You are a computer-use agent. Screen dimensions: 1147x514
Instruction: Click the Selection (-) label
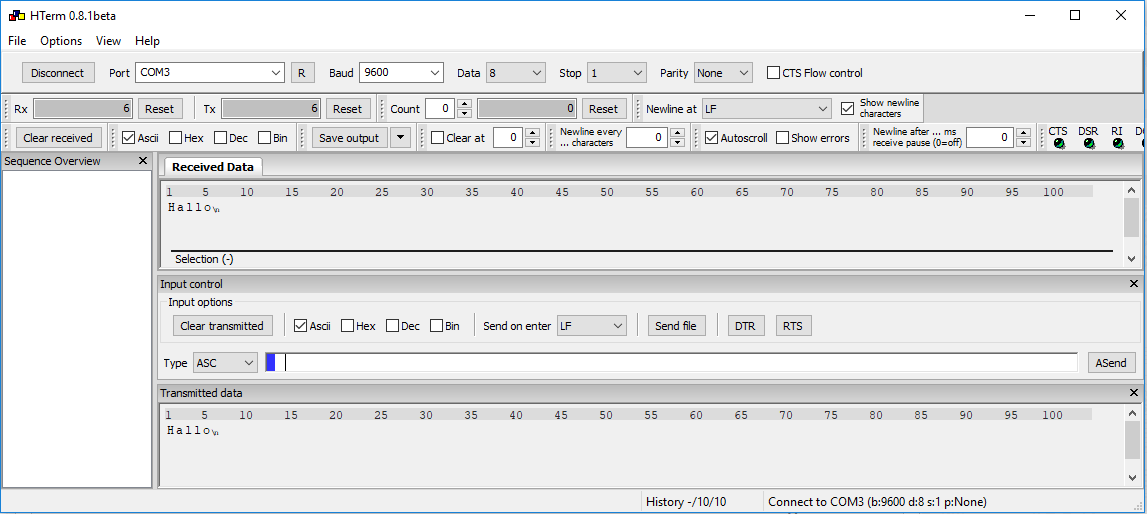(x=204, y=259)
